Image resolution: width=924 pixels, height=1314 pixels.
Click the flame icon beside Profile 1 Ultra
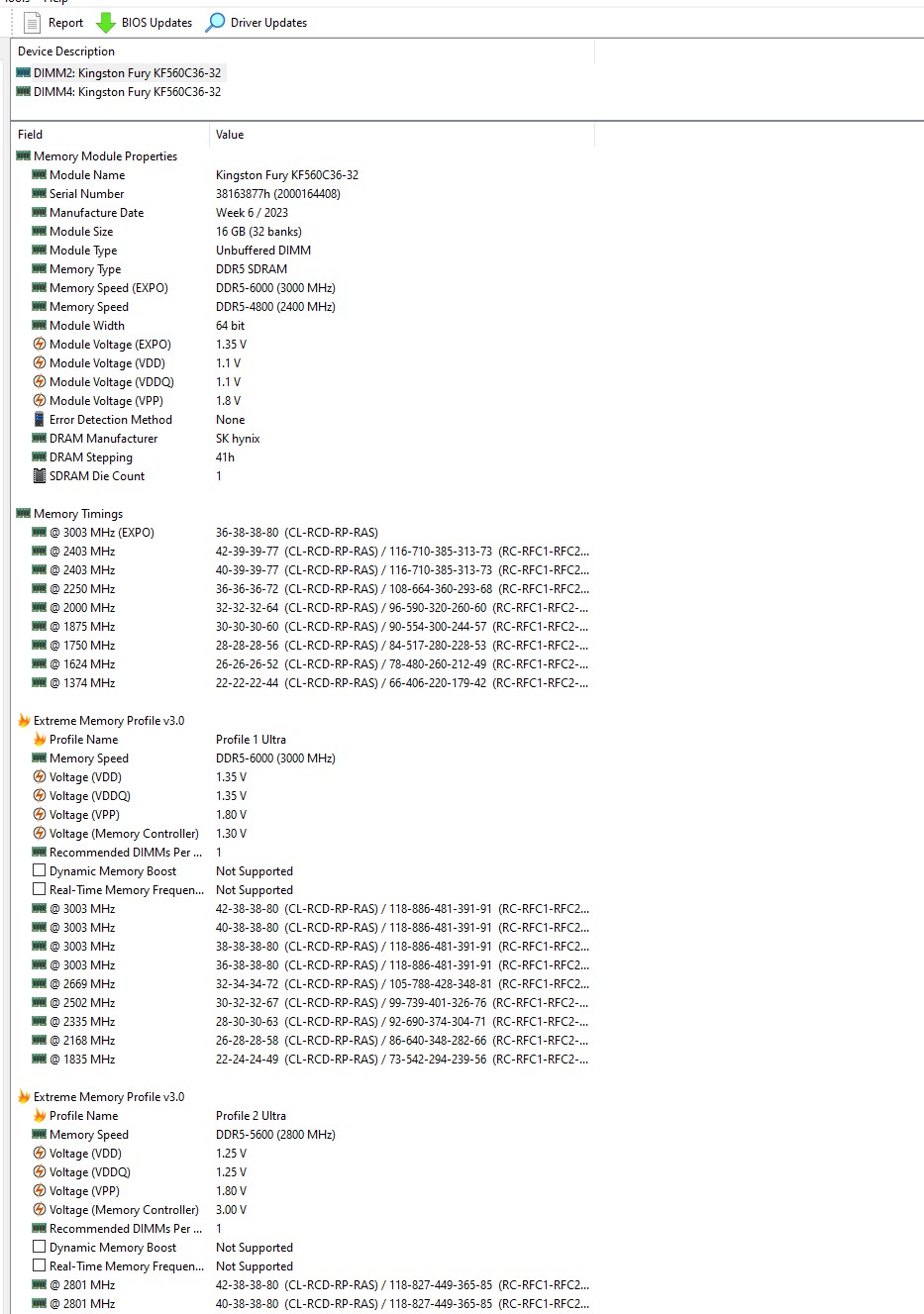coord(40,739)
